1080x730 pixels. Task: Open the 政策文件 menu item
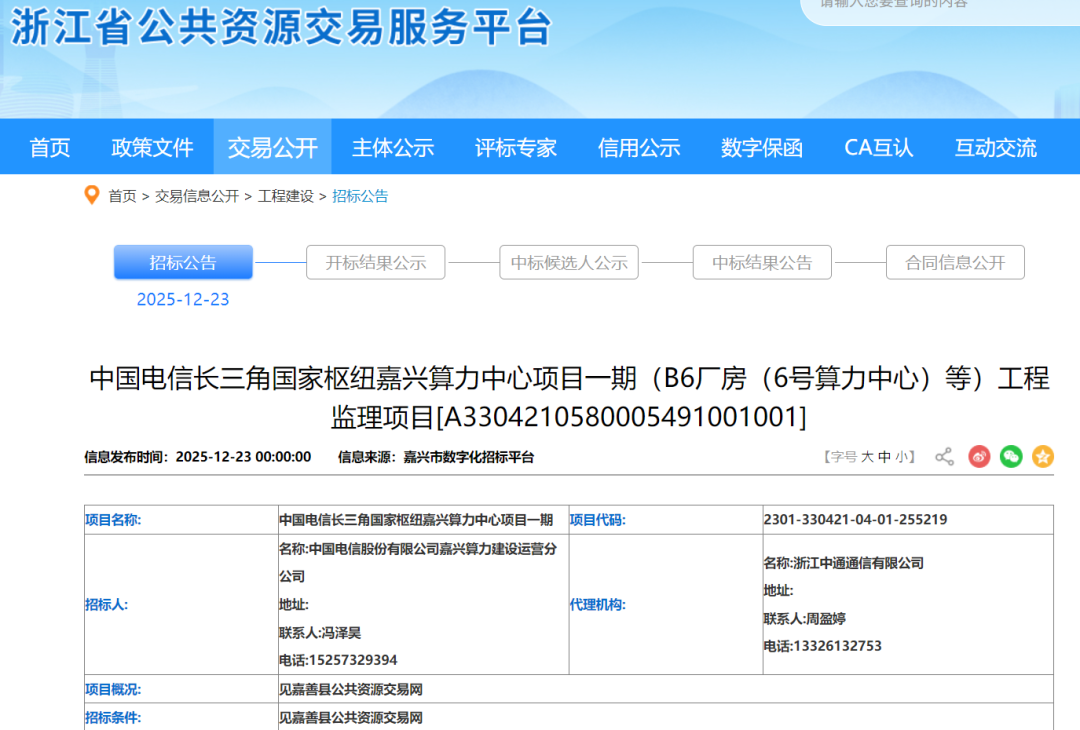click(x=152, y=148)
